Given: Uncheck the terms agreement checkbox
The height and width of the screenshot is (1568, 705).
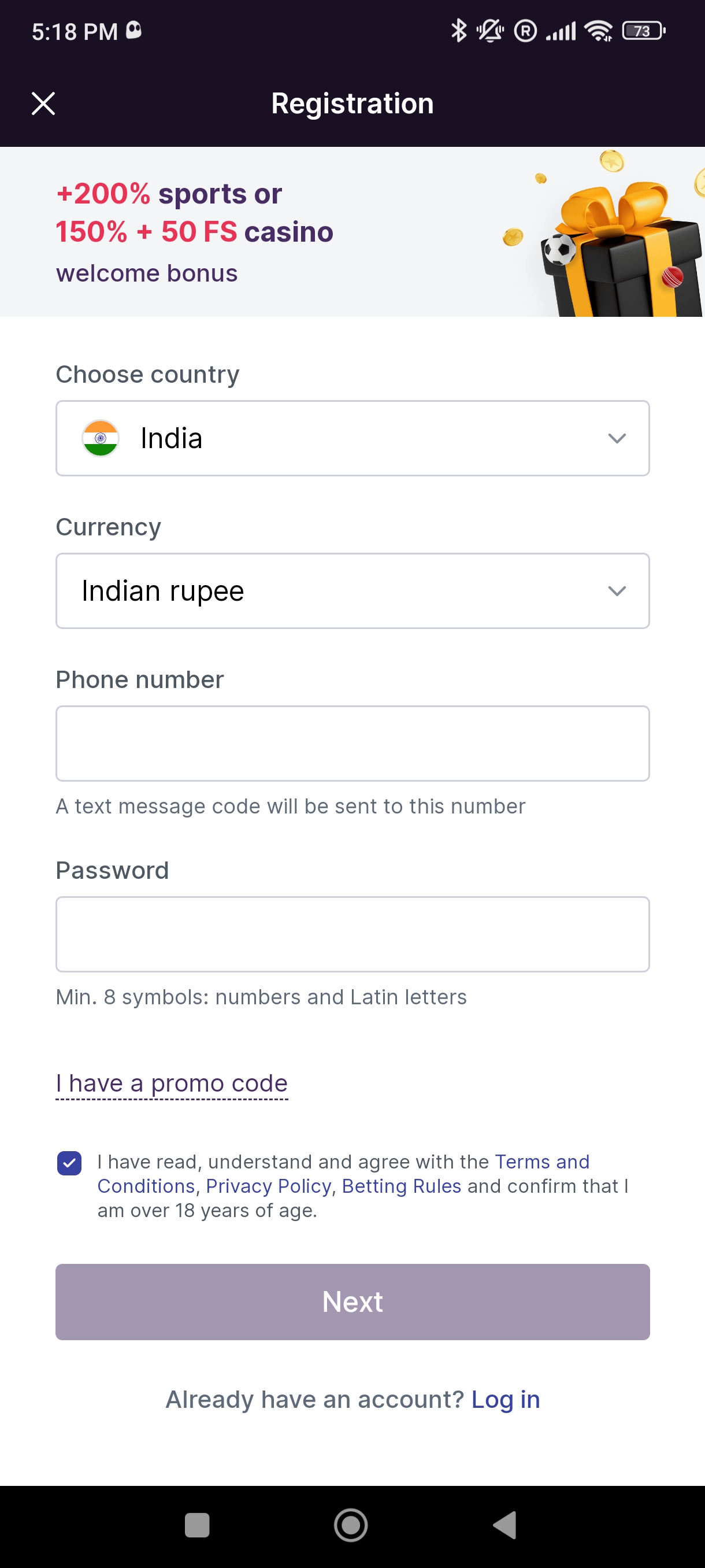Looking at the screenshot, I should click(x=69, y=1163).
